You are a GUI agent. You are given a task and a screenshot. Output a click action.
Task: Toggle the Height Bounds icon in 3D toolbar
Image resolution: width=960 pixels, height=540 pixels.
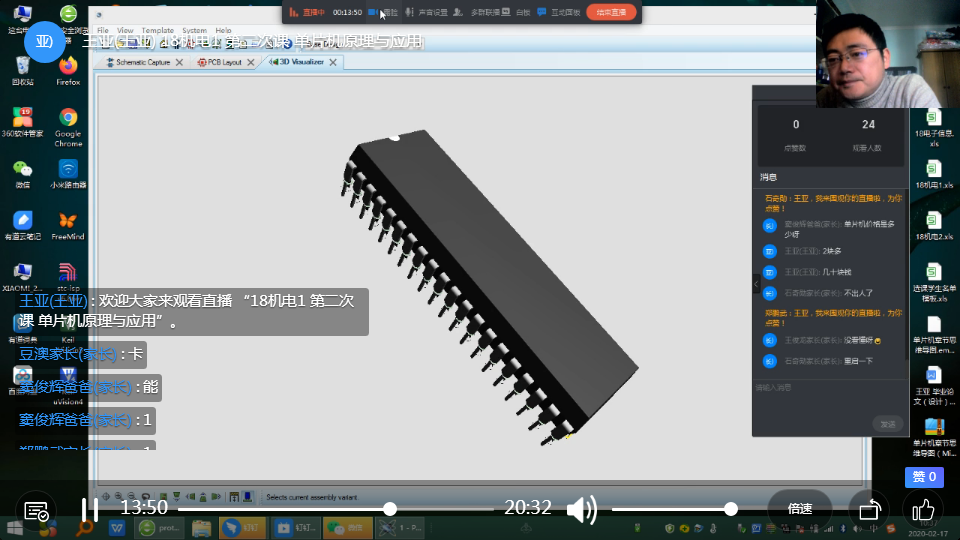tap(234, 497)
